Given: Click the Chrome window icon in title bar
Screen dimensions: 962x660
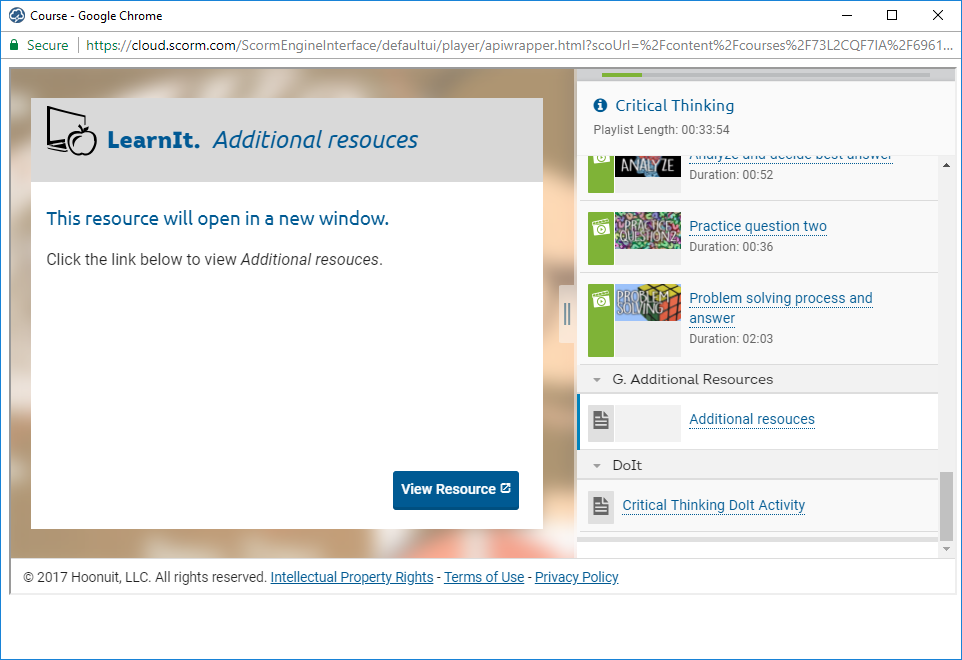Looking at the screenshot, I should tap(17, 15).
